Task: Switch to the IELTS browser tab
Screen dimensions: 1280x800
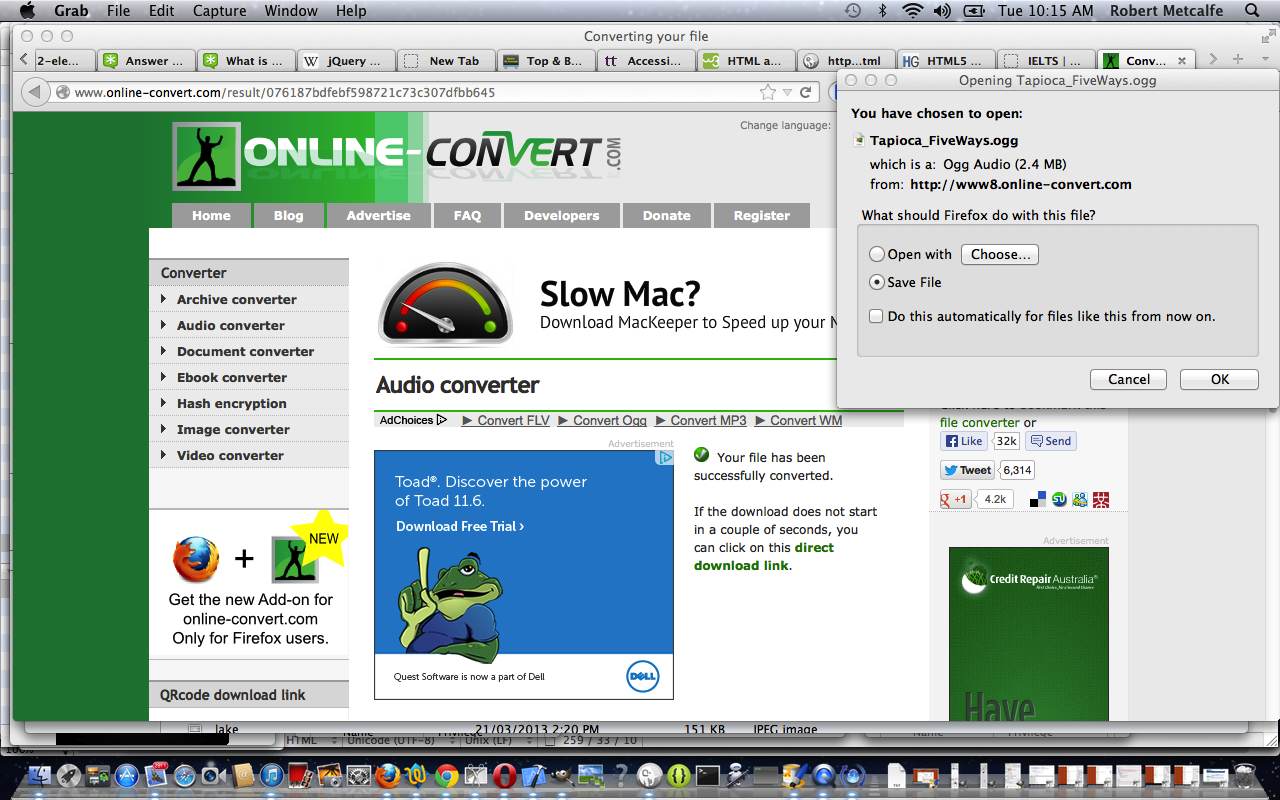Action: (1046, 61)
